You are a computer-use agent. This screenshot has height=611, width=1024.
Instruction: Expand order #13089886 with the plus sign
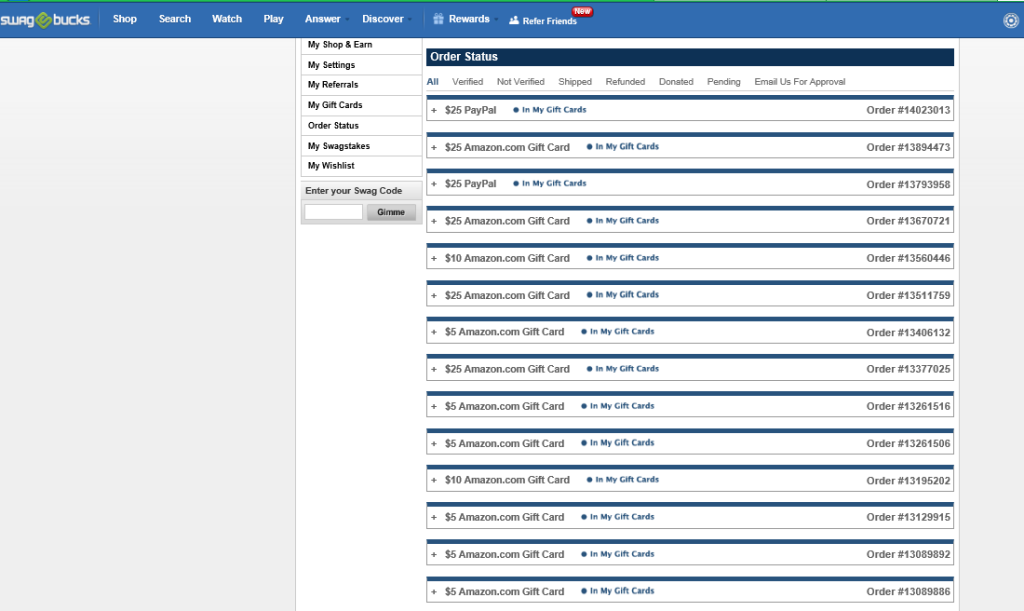pyautogui.click(x=434, y=592)
